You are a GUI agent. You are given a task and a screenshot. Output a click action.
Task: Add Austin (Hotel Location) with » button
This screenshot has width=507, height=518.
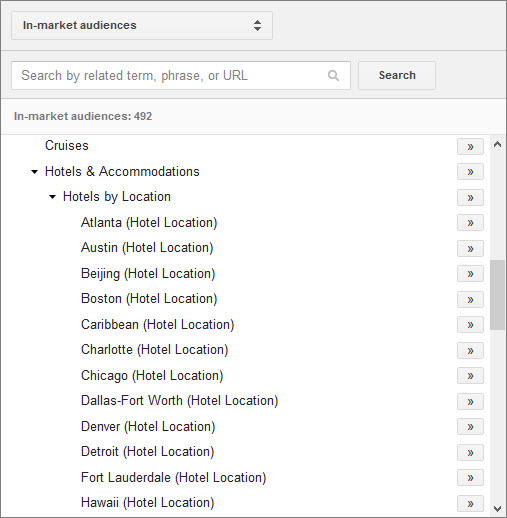tap(470, 249)
